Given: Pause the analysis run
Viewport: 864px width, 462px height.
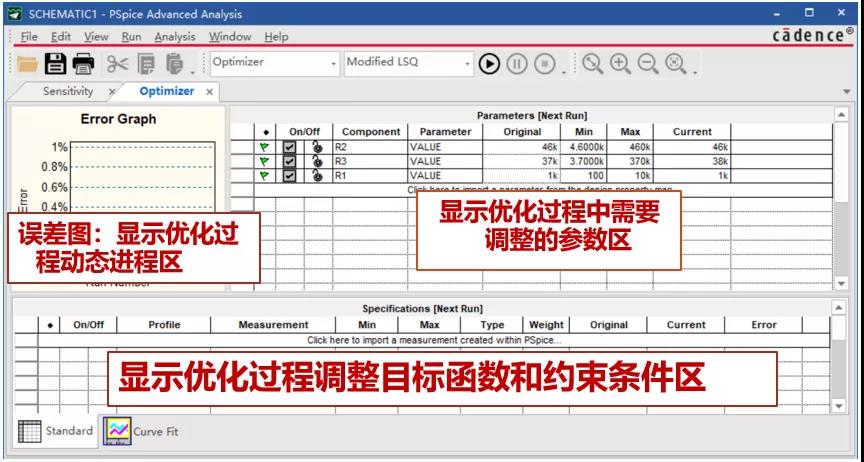Looking at the screenshot, I should (x=516, y=64).
